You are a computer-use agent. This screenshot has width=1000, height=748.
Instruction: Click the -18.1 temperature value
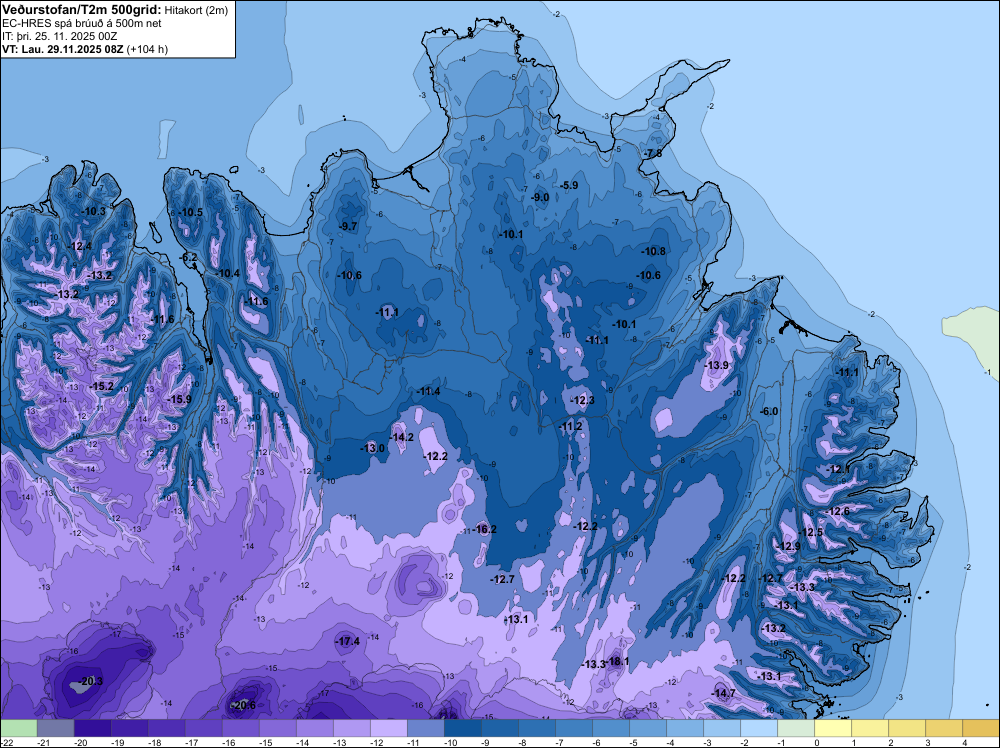pyautogui.click(x=617, y=661)
